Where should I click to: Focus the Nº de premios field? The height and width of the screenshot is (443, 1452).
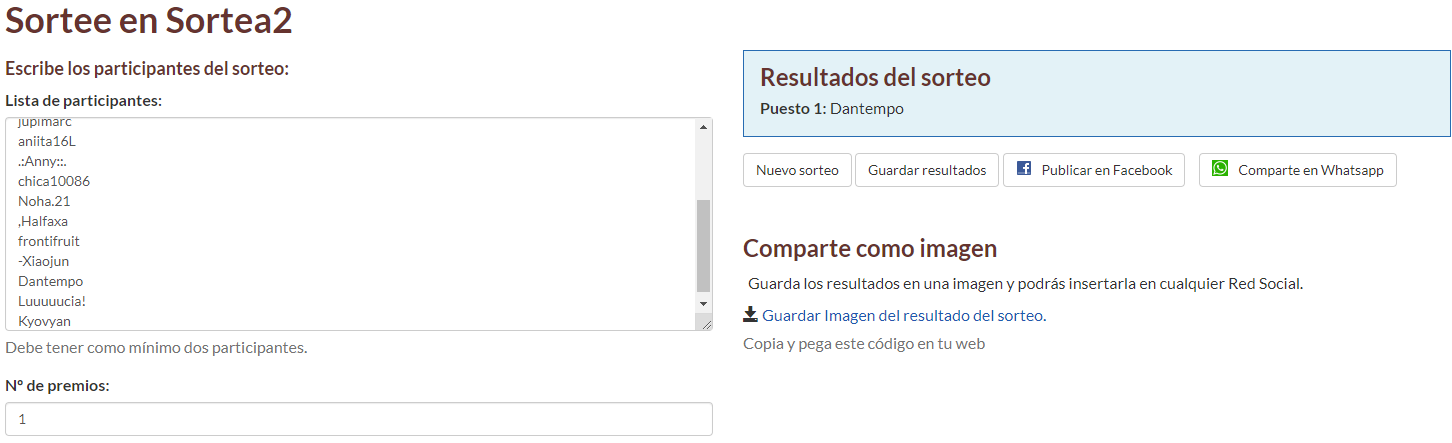click(x=359, y=419)
